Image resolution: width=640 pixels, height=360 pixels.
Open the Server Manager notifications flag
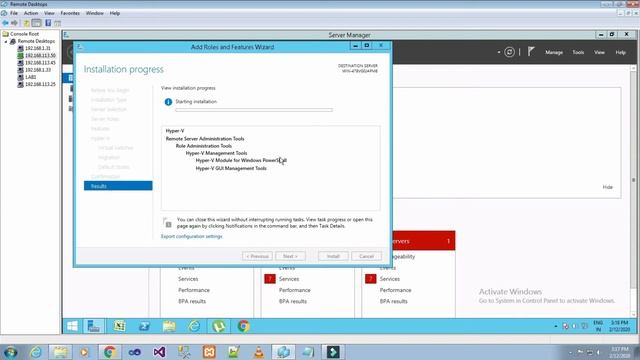pyautogui.click(x=531, y=51)
